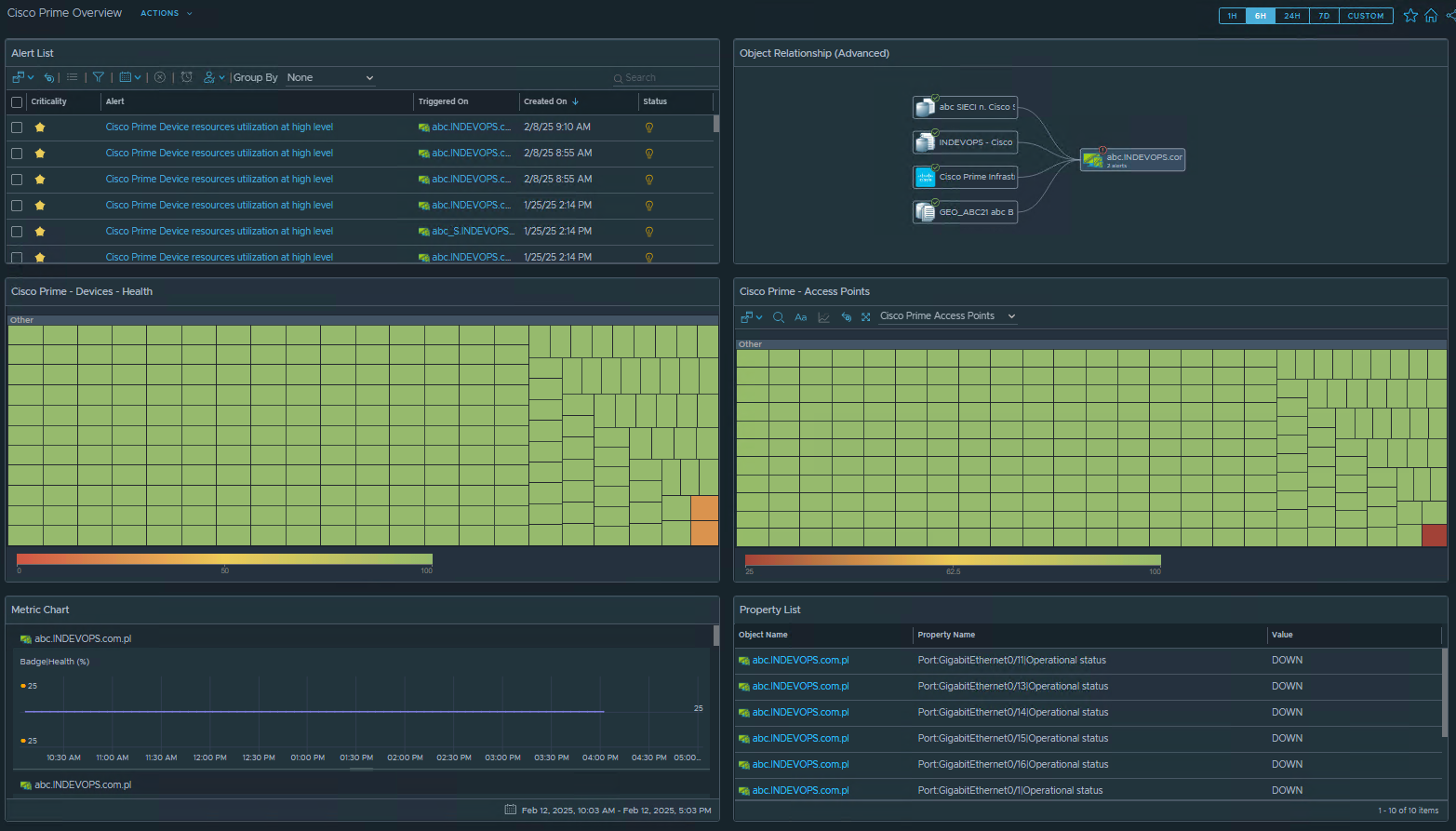
Task: Click the Property List vertical scrollbar
Action: tap(1444, 693)
